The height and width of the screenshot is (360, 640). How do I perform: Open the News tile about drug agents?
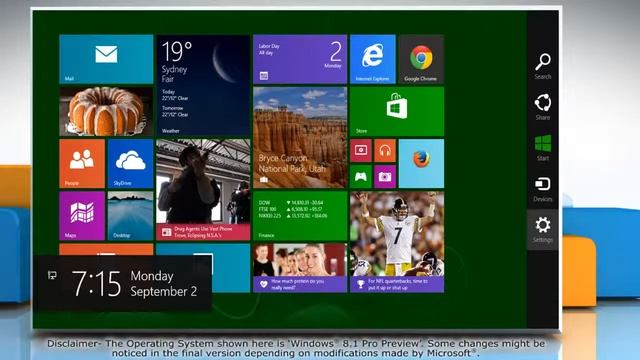click(x=203, y=190)
